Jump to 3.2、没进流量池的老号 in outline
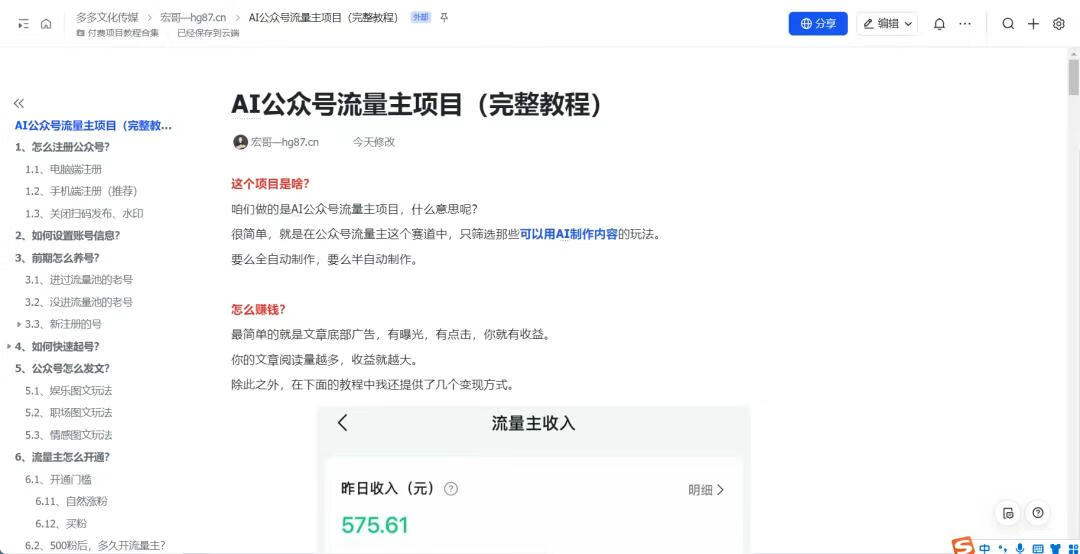This screenshot has height=554, width=1080. 79,302
